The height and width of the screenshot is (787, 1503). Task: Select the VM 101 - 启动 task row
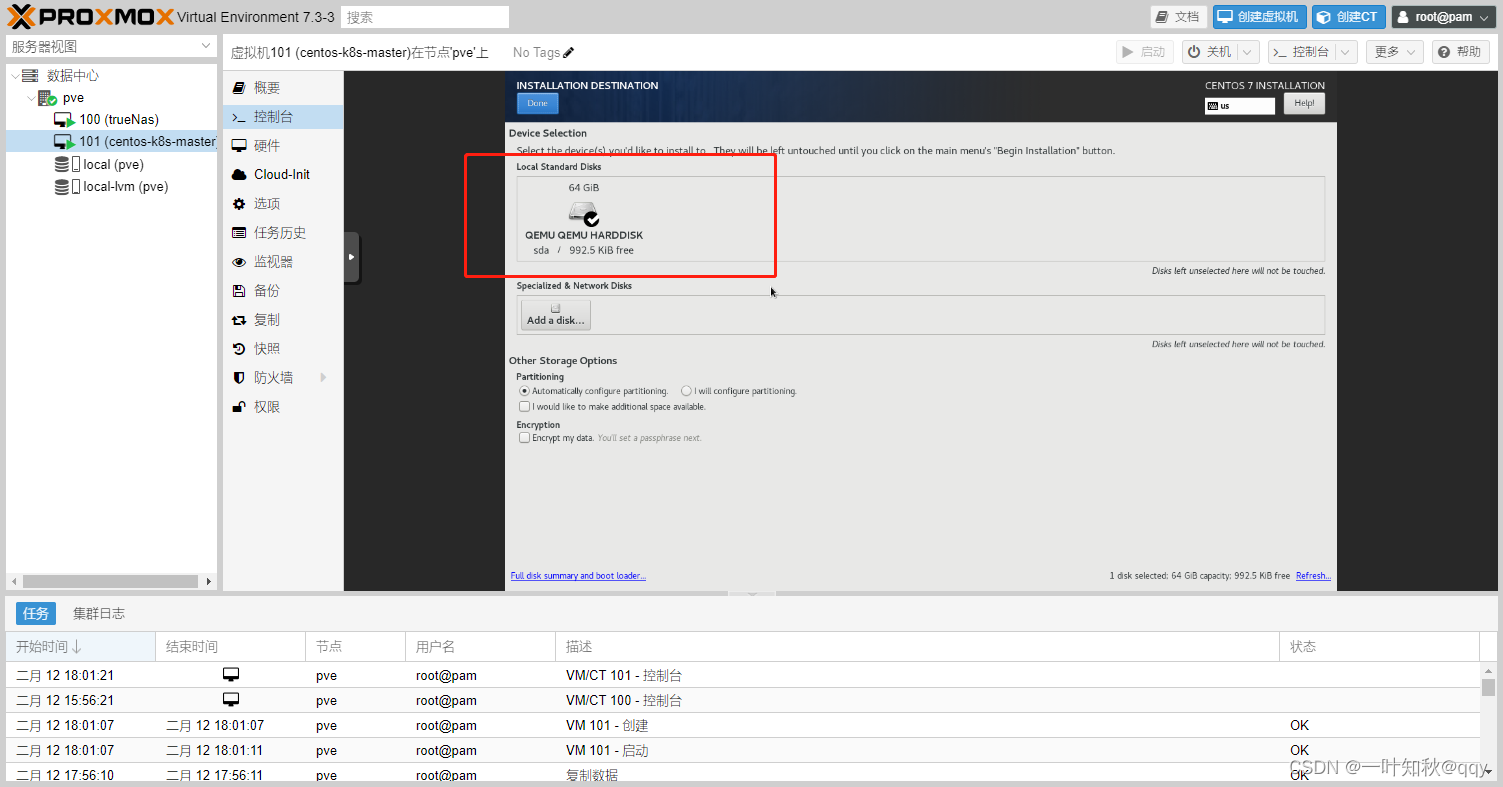pyautogui.click(x=743, y=750)
